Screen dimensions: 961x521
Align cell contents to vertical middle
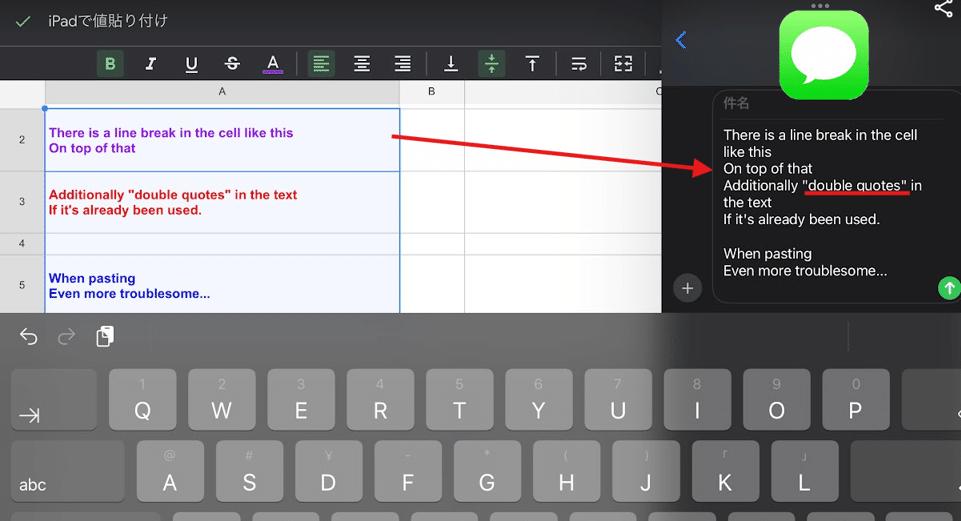pyautogui.click(x=492, y=64)
